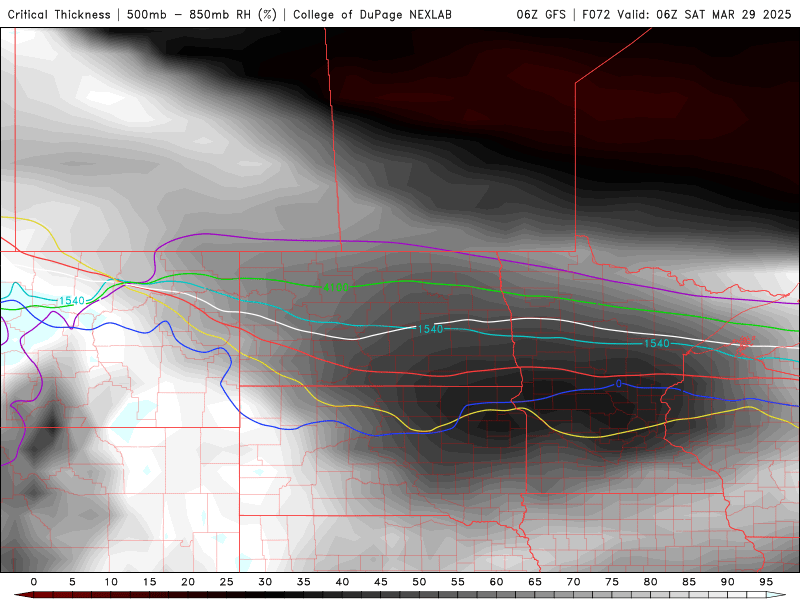Click the cyan '1540' label near left edge
800x600 pixels.
(71, 301)
